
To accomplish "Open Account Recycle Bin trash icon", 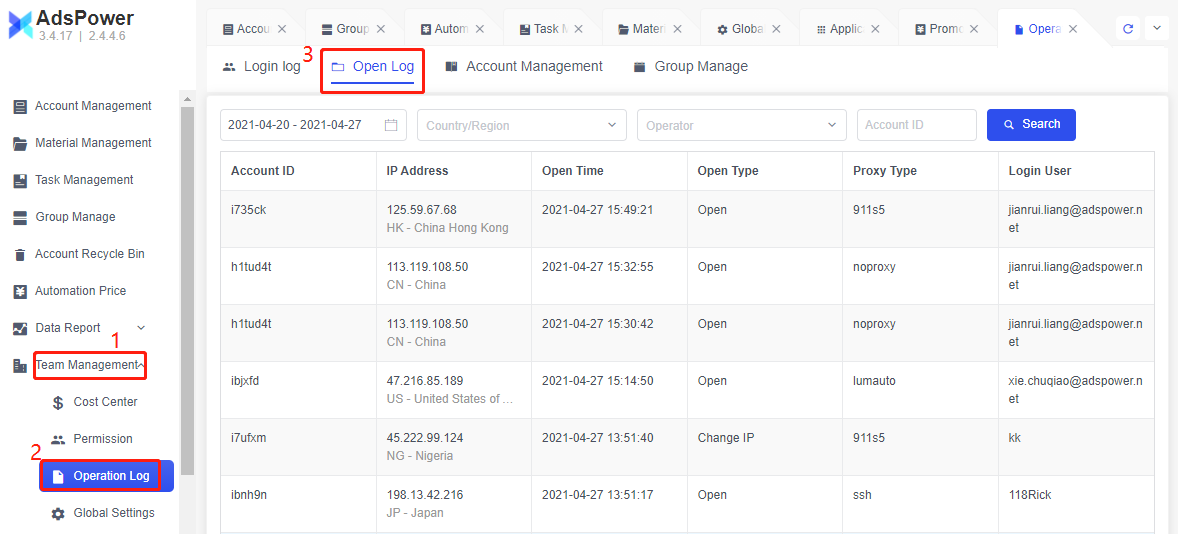I will (20, 255).
